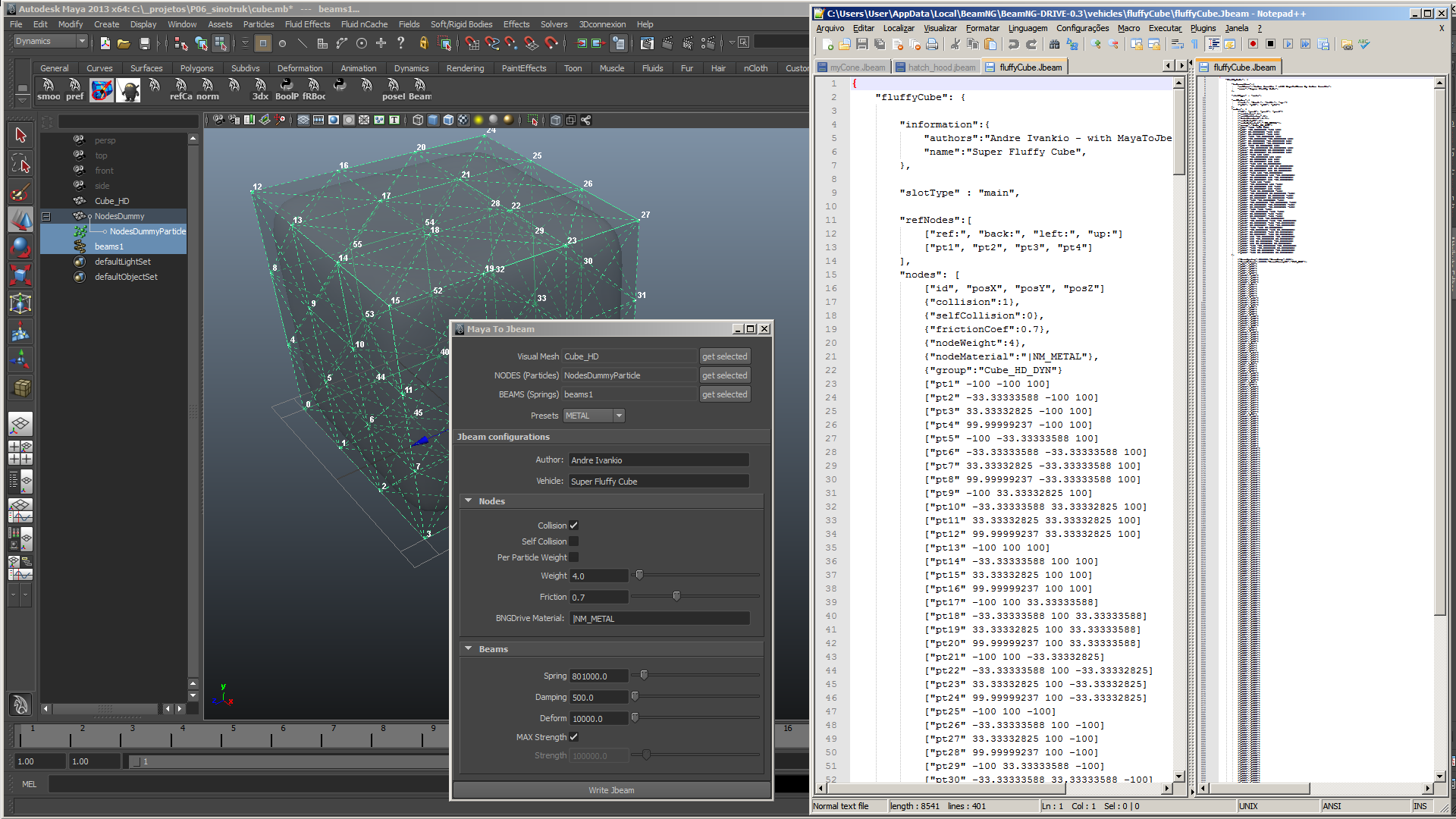Enable the Self Collision checkbox

pyautogui.click(x=574, y=541)
